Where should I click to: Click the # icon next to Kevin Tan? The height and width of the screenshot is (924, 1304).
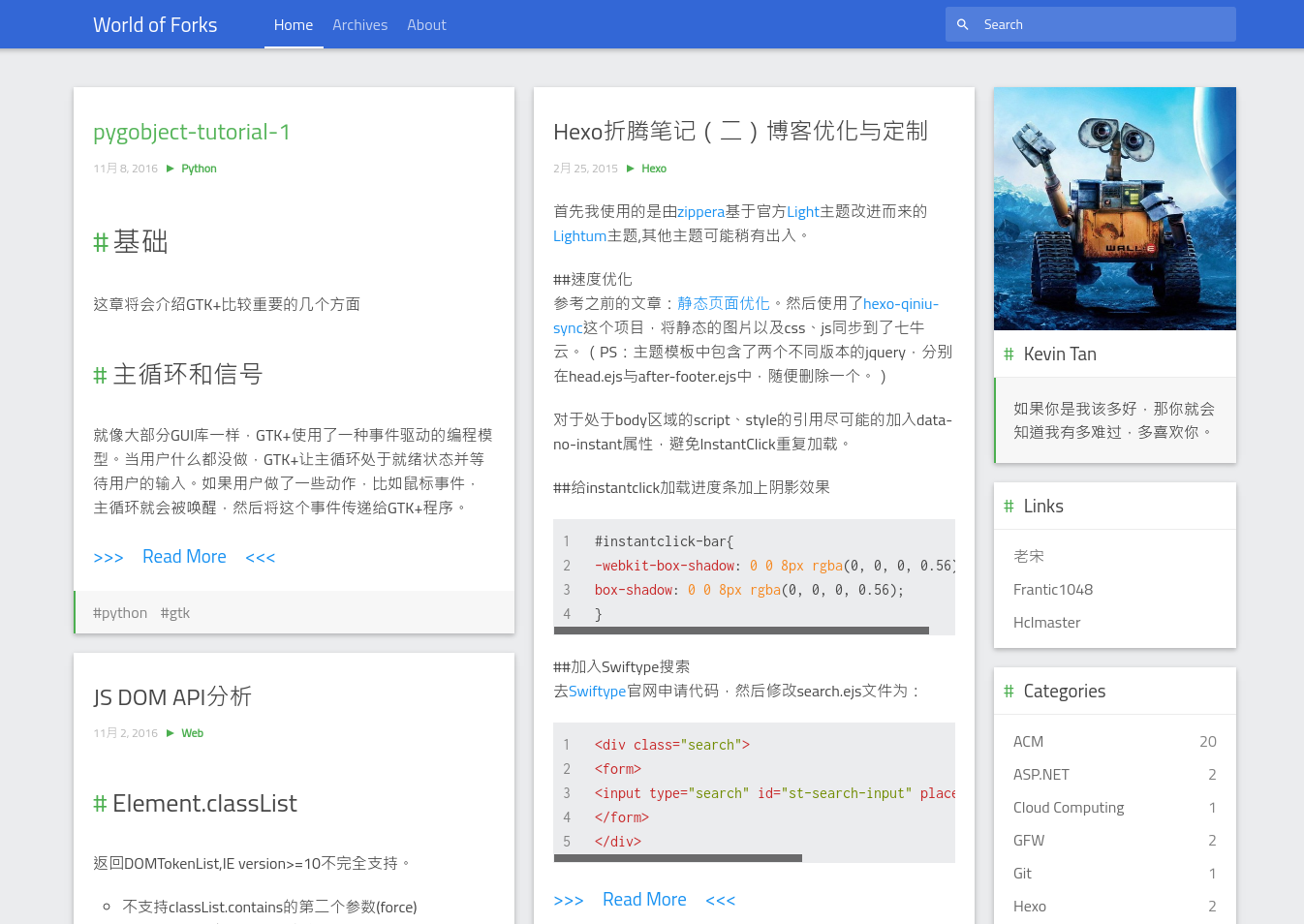[1008, 354]
